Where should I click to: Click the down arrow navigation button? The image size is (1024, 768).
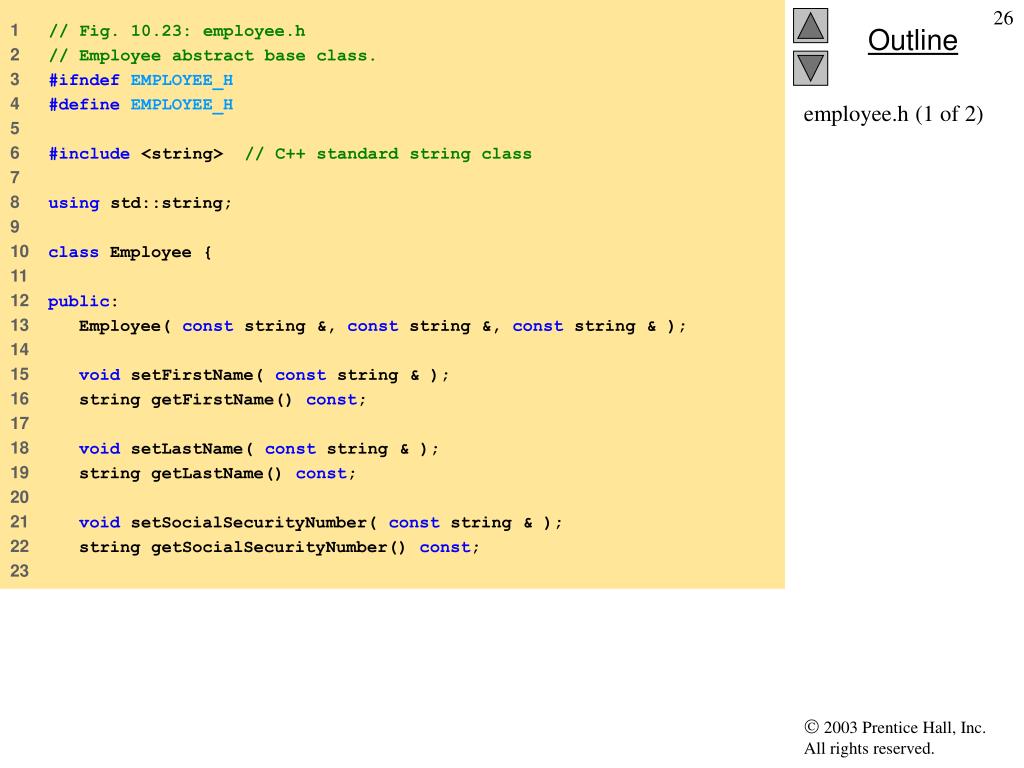point(810,69)
